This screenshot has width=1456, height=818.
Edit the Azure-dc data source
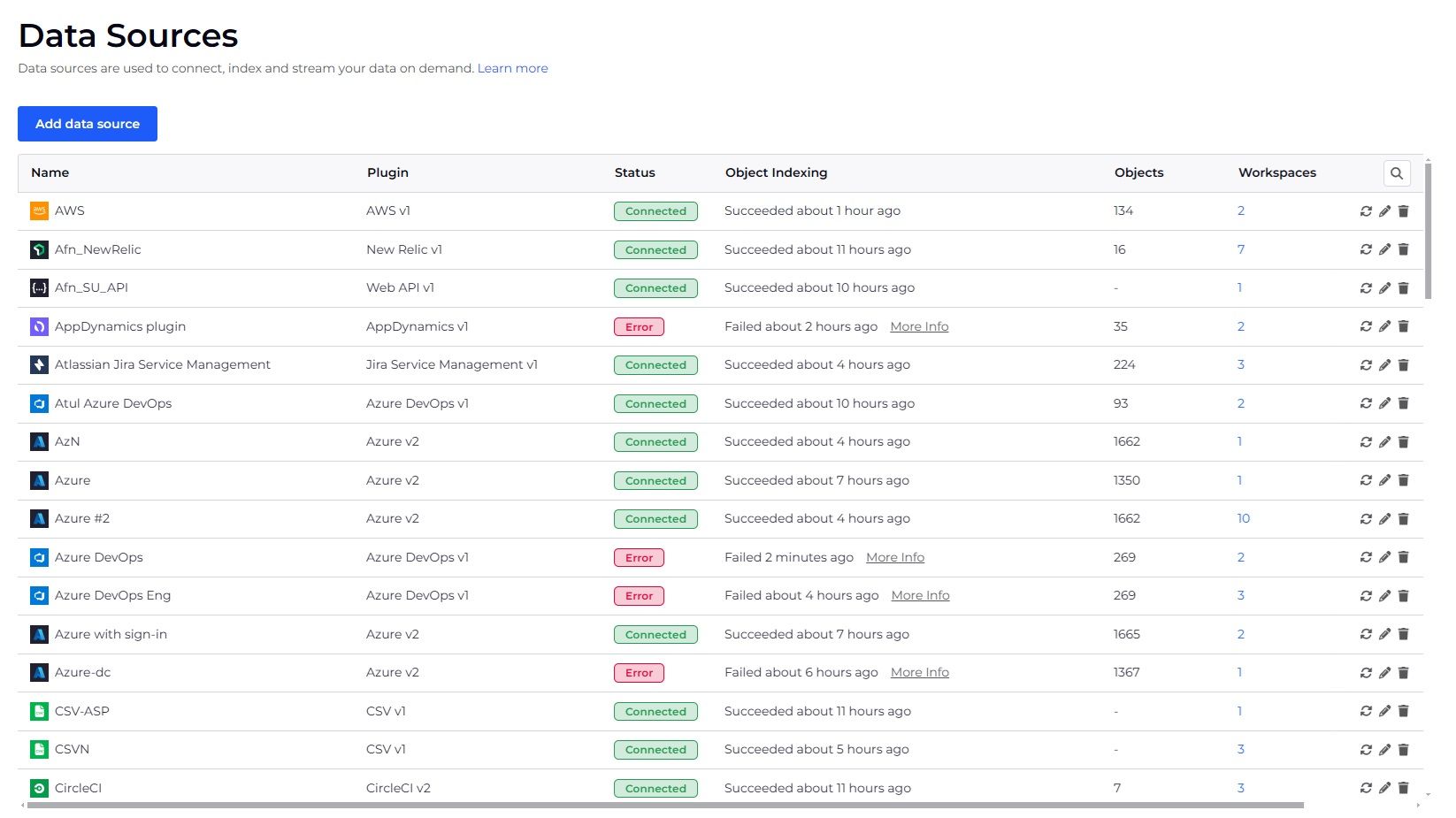tap(1384, 673)
